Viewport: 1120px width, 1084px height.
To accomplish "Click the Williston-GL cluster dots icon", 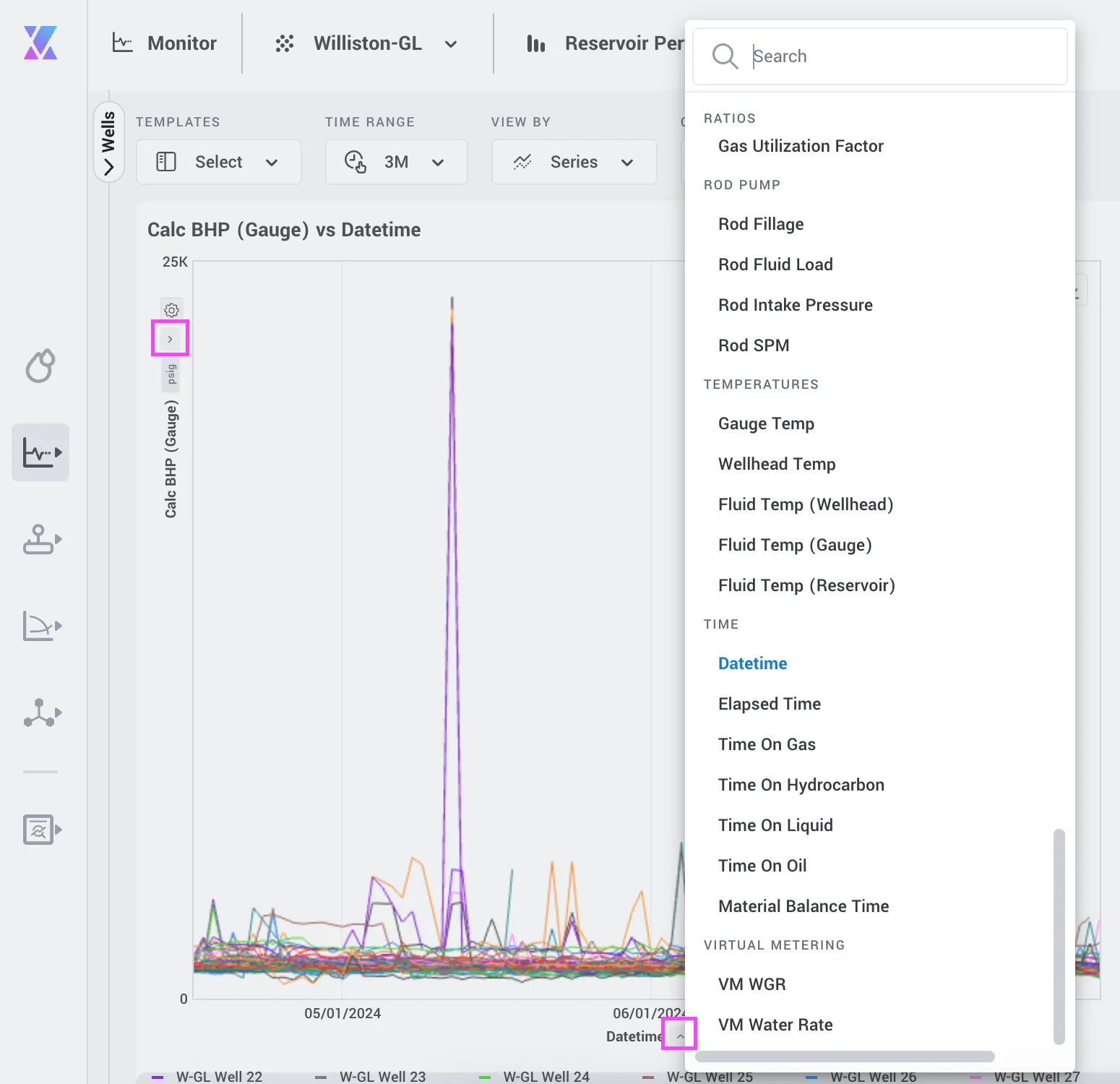I will coord(285,44).
